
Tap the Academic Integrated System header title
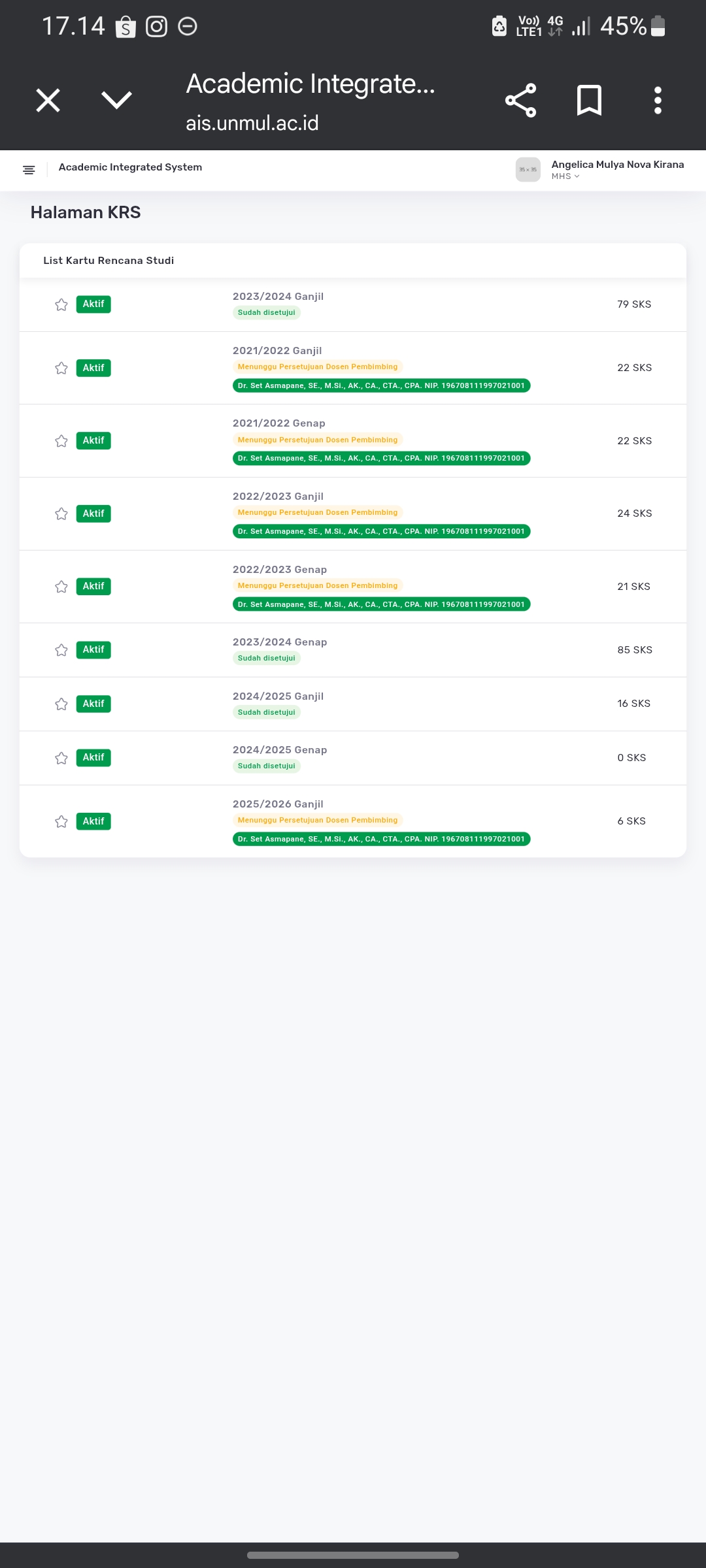pos(130,167)
